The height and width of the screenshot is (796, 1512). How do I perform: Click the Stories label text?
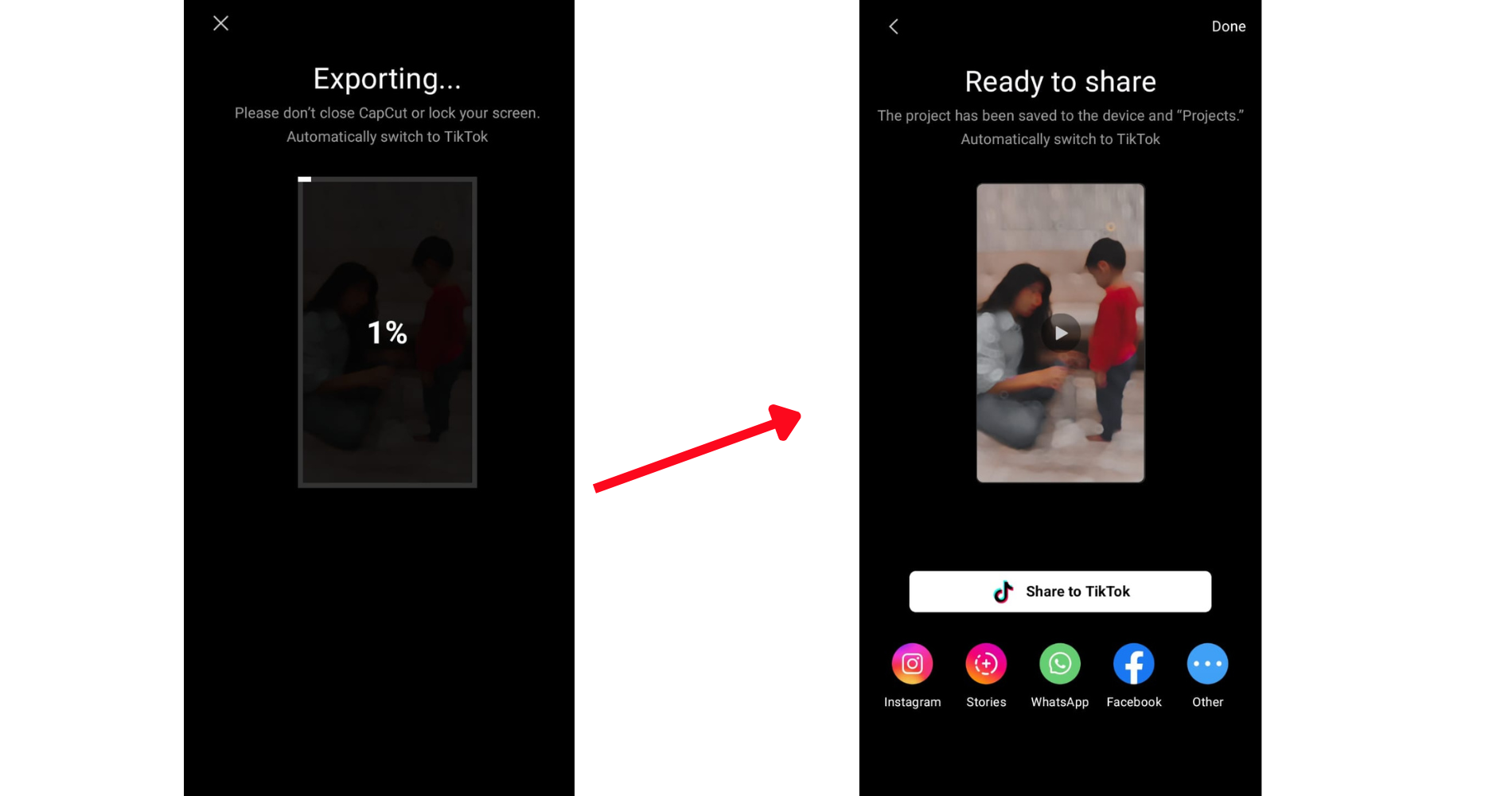point(986,702)
